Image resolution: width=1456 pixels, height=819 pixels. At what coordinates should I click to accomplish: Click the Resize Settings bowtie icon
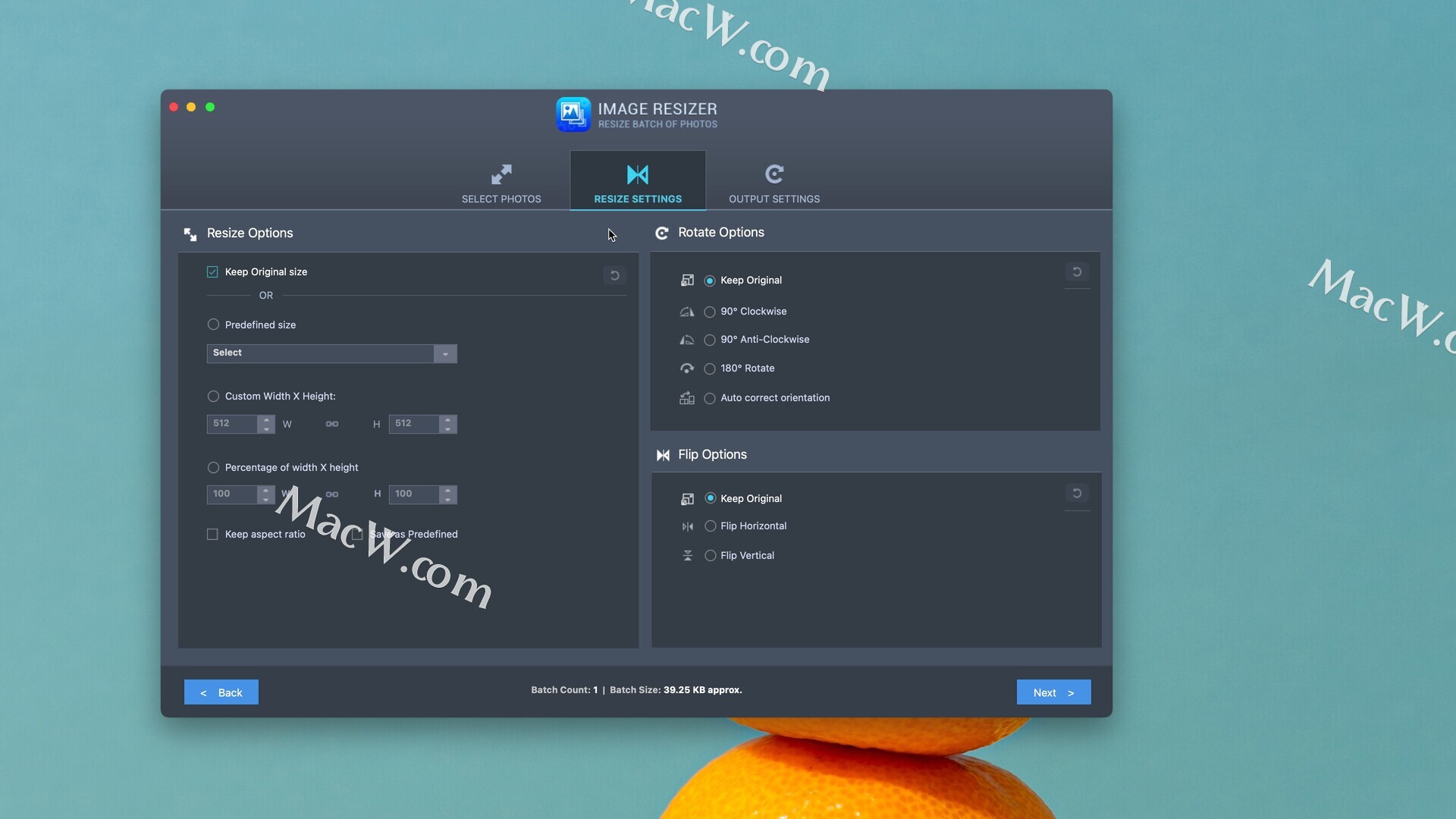point(638,174)
